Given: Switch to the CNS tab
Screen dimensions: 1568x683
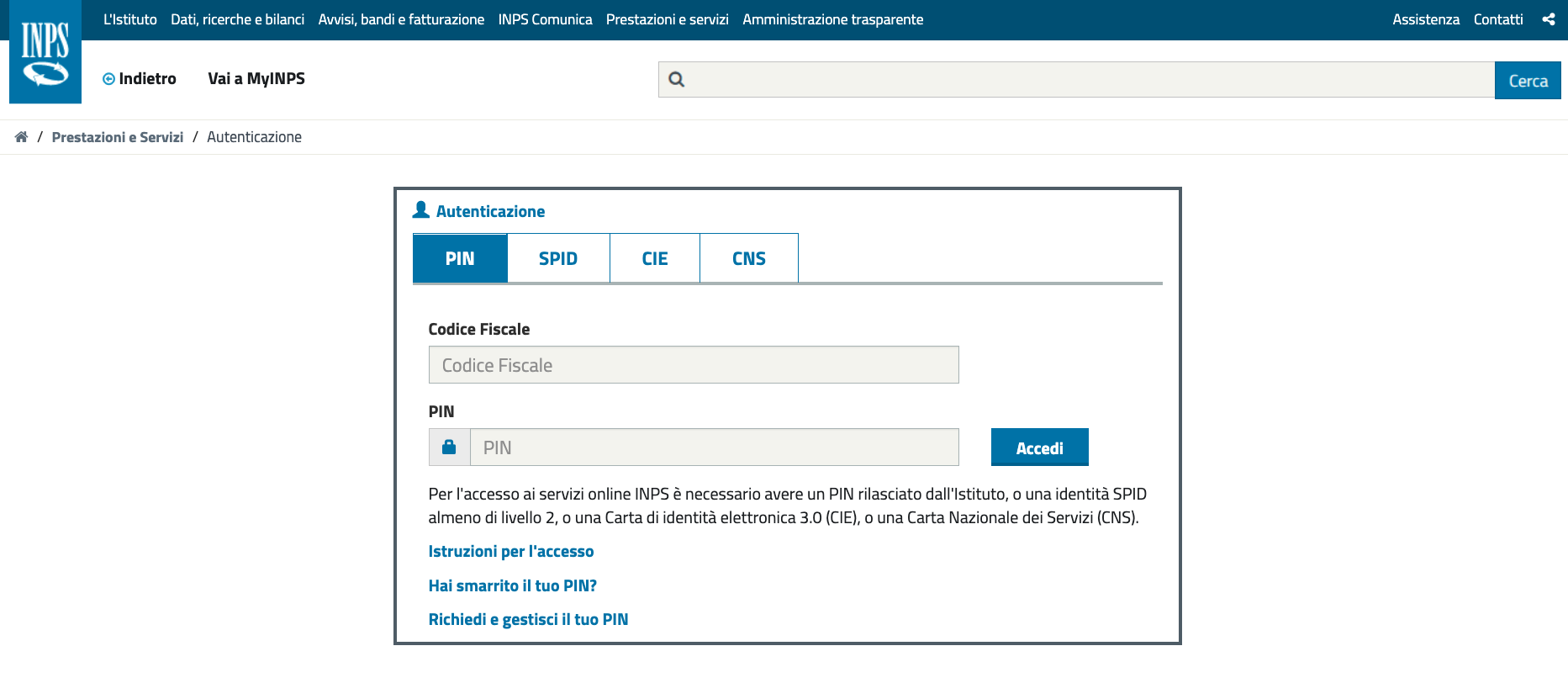Looking at the screenshot, I should pos(749,258).
